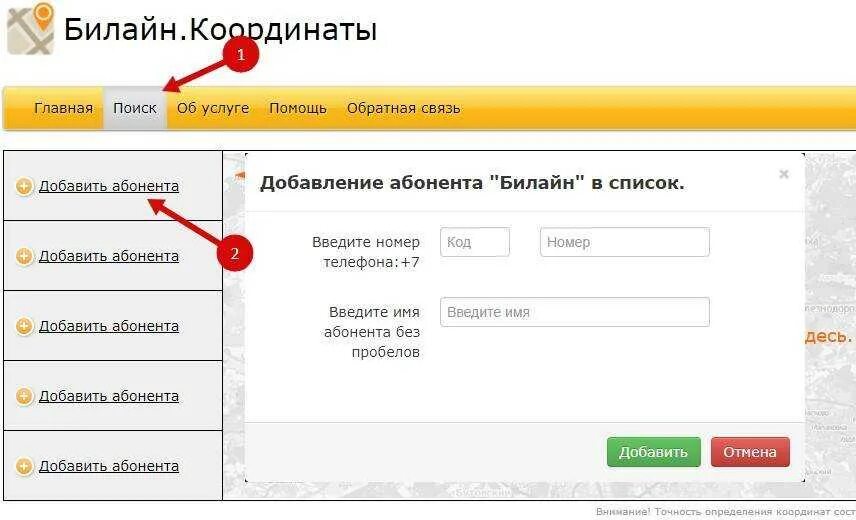The width and height of the screenshot is (856, 520).
Task: Click the red Отмена button
Action: (750, 452)
